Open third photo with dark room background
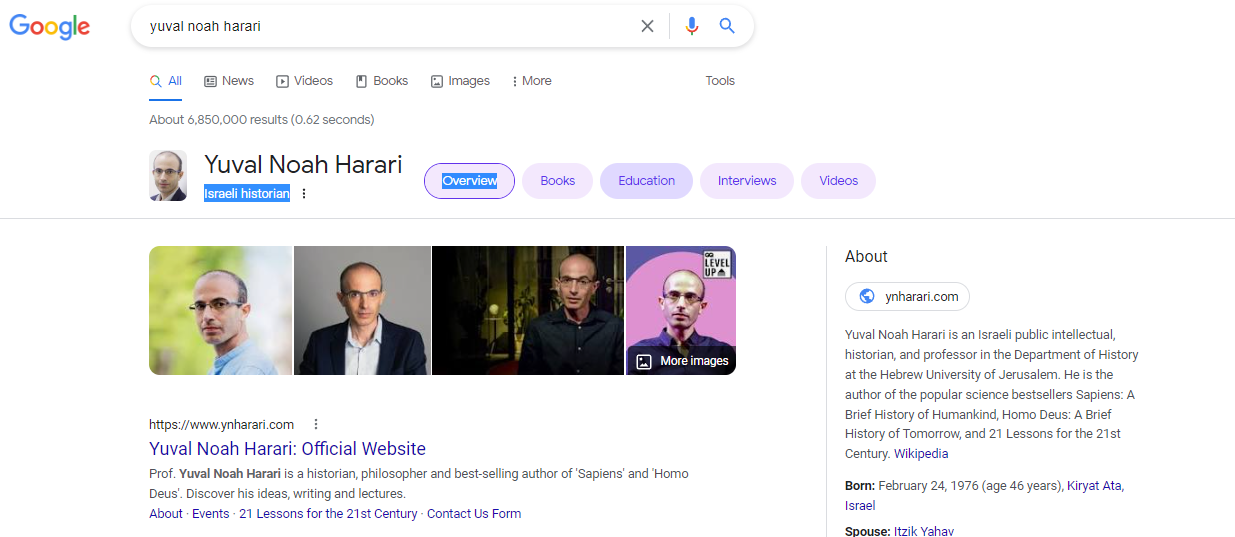Screen dimensions: 1235x537 coord(528,310)
